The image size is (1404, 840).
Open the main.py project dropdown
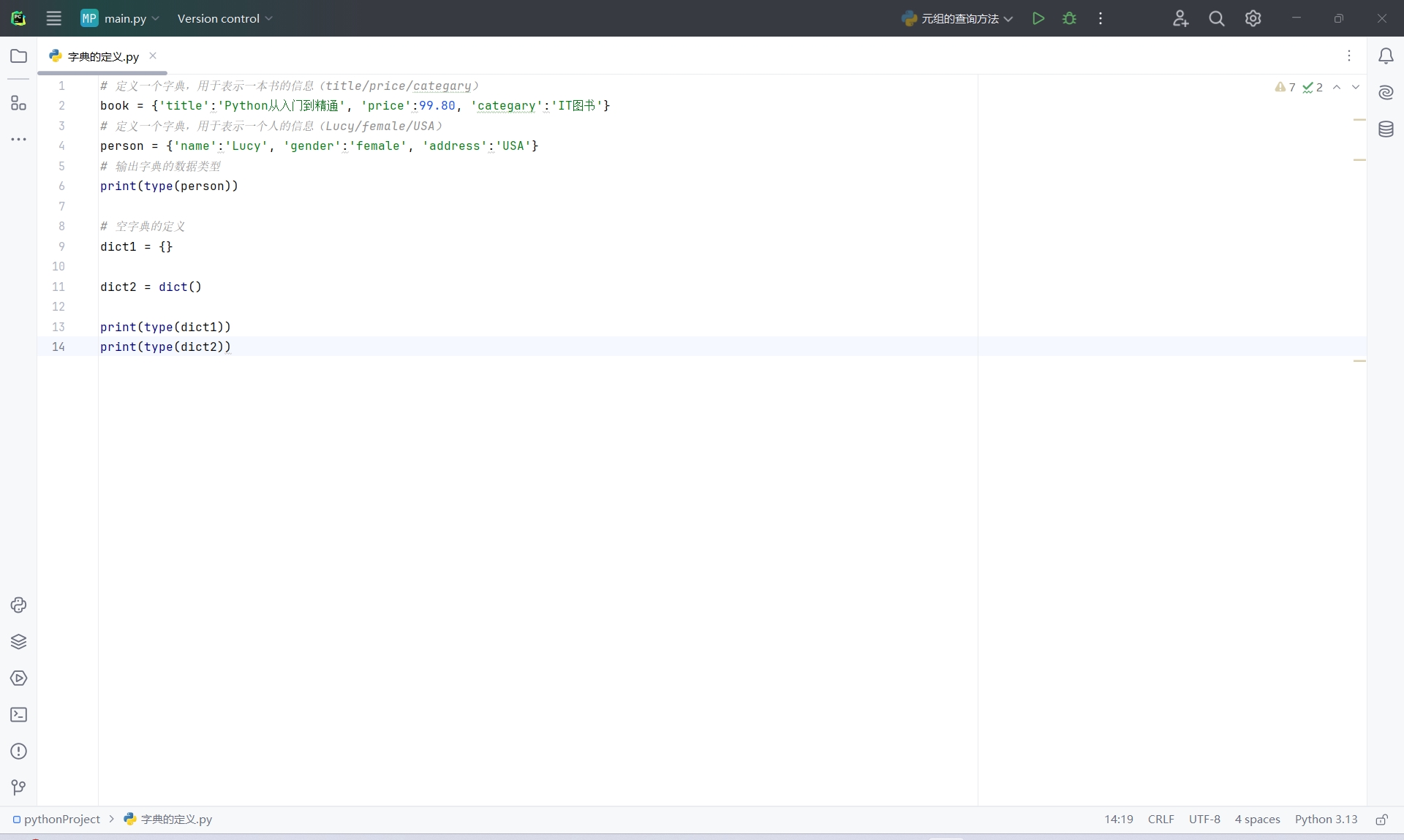coord(121,18)
